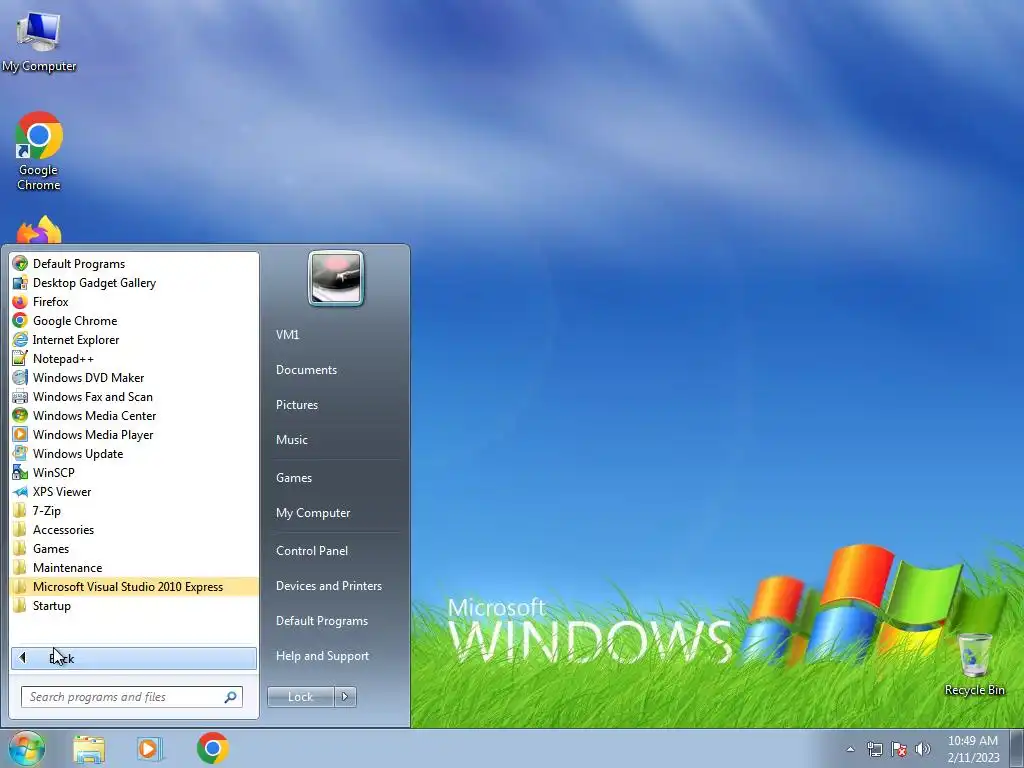Viewport: 1024px width, 768px height.
Task: Select the Recycle Bin desktop icon
Action: pos(974,664)
